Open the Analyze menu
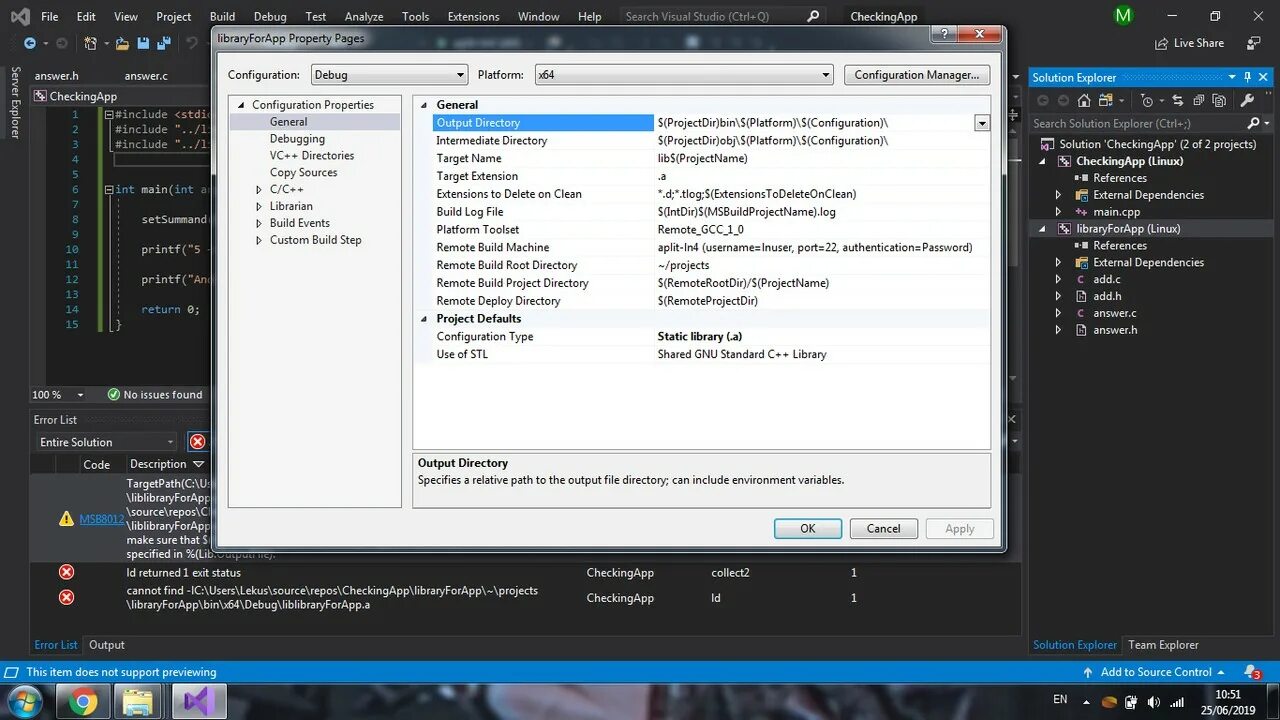 (363, 16)
